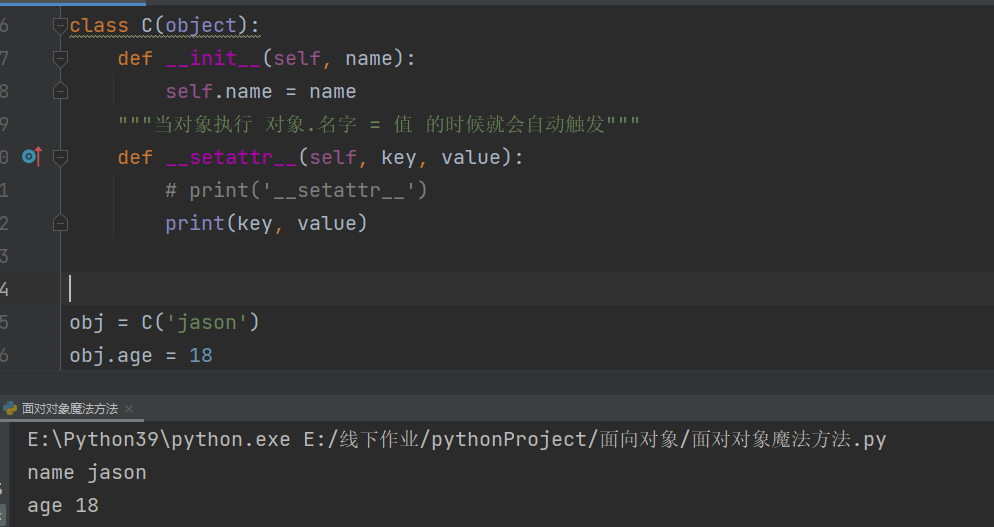Open the 面对对象魔法方法 run tab
Viewport: 994px width, 527px height.
coord(70,409)
